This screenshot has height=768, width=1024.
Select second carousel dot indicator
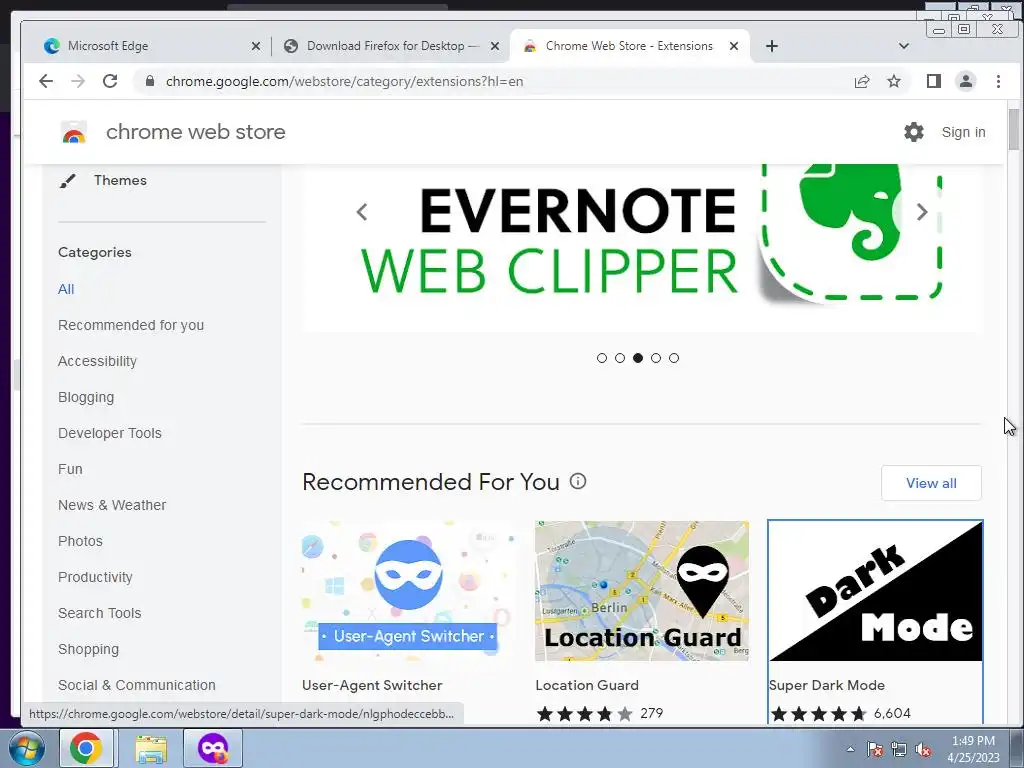pos(620,358)
